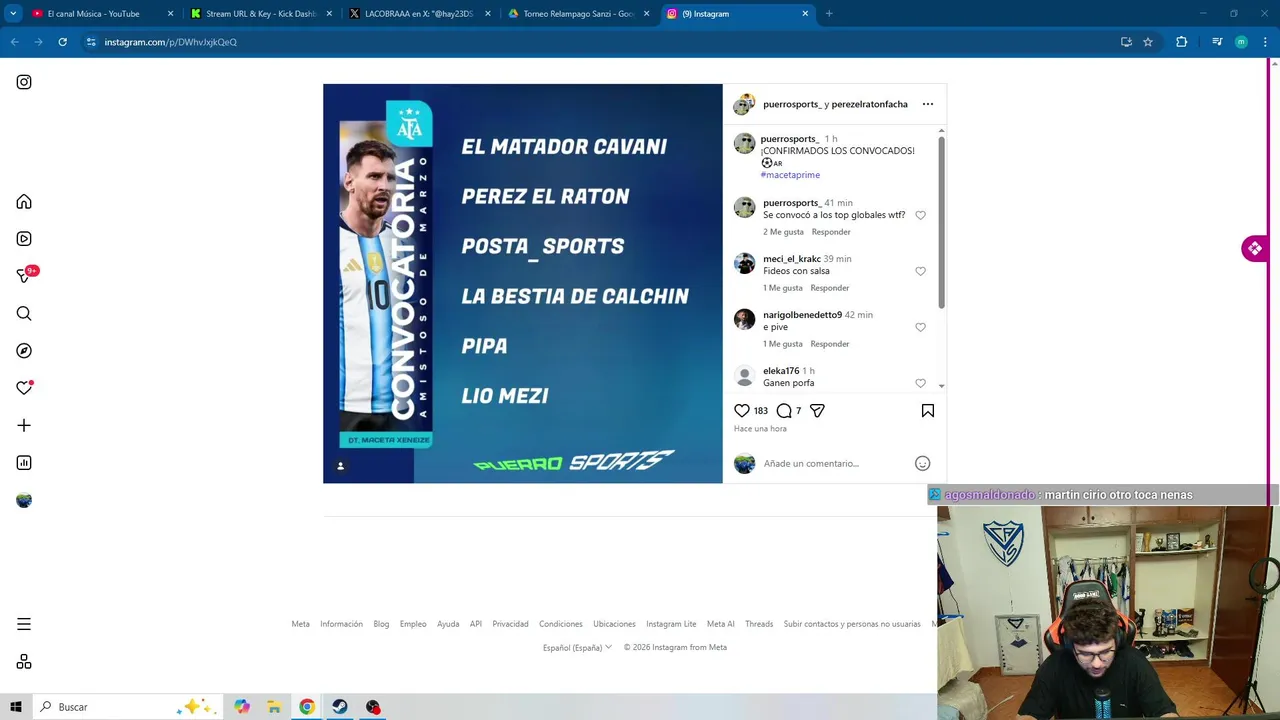Open the narigolbenedetto9 username link
Screen dimensions: 1280x720
click(802, 315)
